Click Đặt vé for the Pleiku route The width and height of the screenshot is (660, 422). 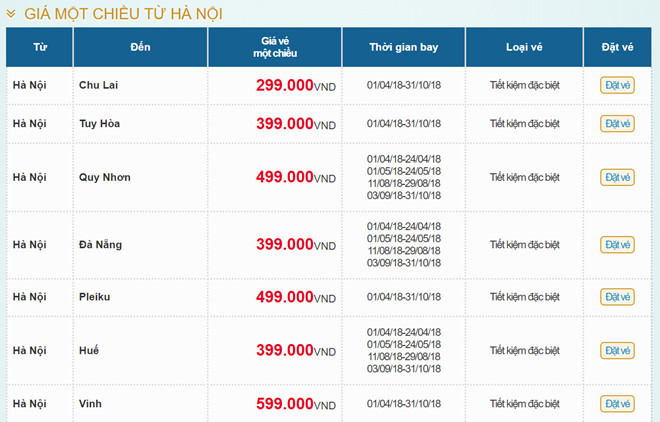(617, 297)
